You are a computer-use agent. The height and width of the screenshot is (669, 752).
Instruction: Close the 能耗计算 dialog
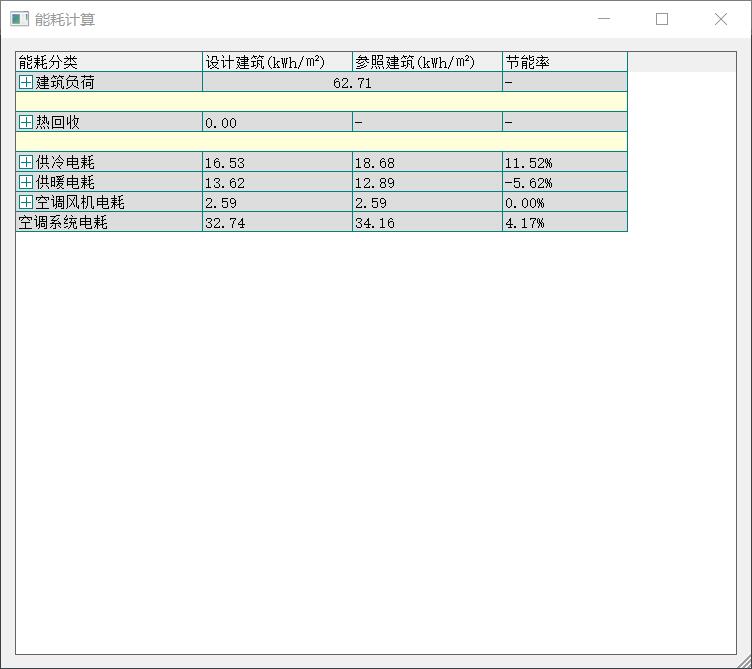[721, 19]
